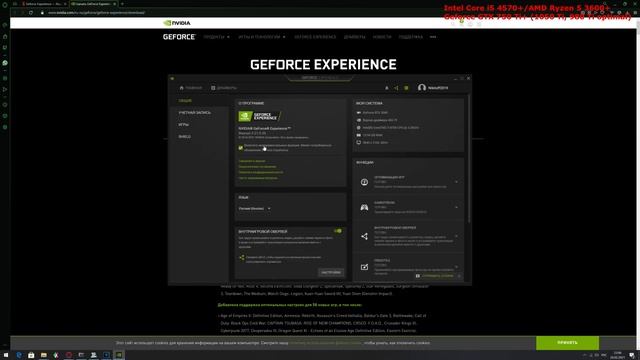Click the green share icon in overlay panel
The width and height of the screenshot is (640, 360).
[242, 257]
